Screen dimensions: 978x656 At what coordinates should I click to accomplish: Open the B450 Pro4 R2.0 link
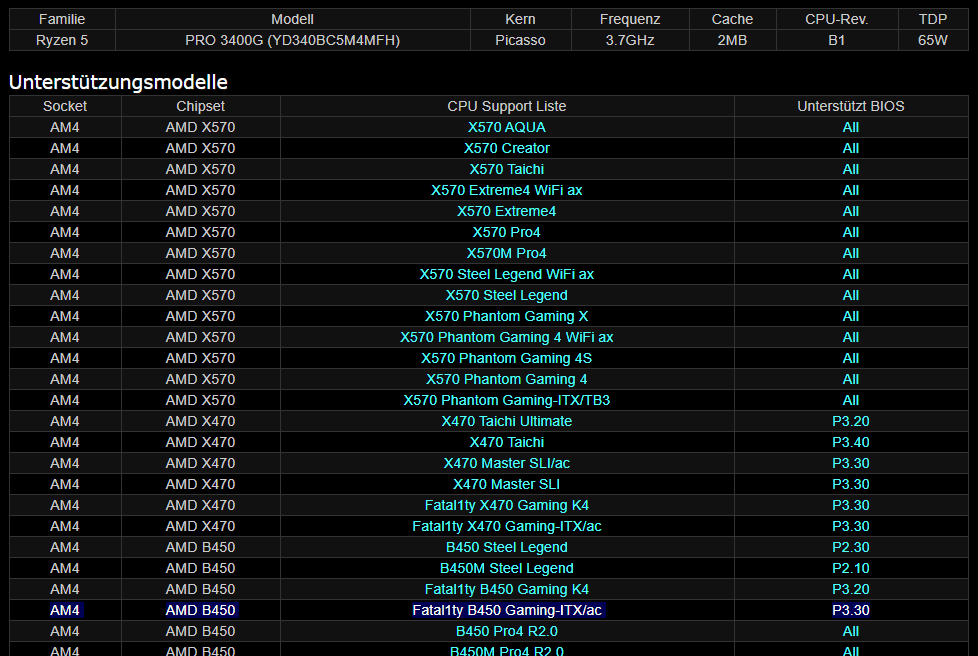click(x=506, y=631)
